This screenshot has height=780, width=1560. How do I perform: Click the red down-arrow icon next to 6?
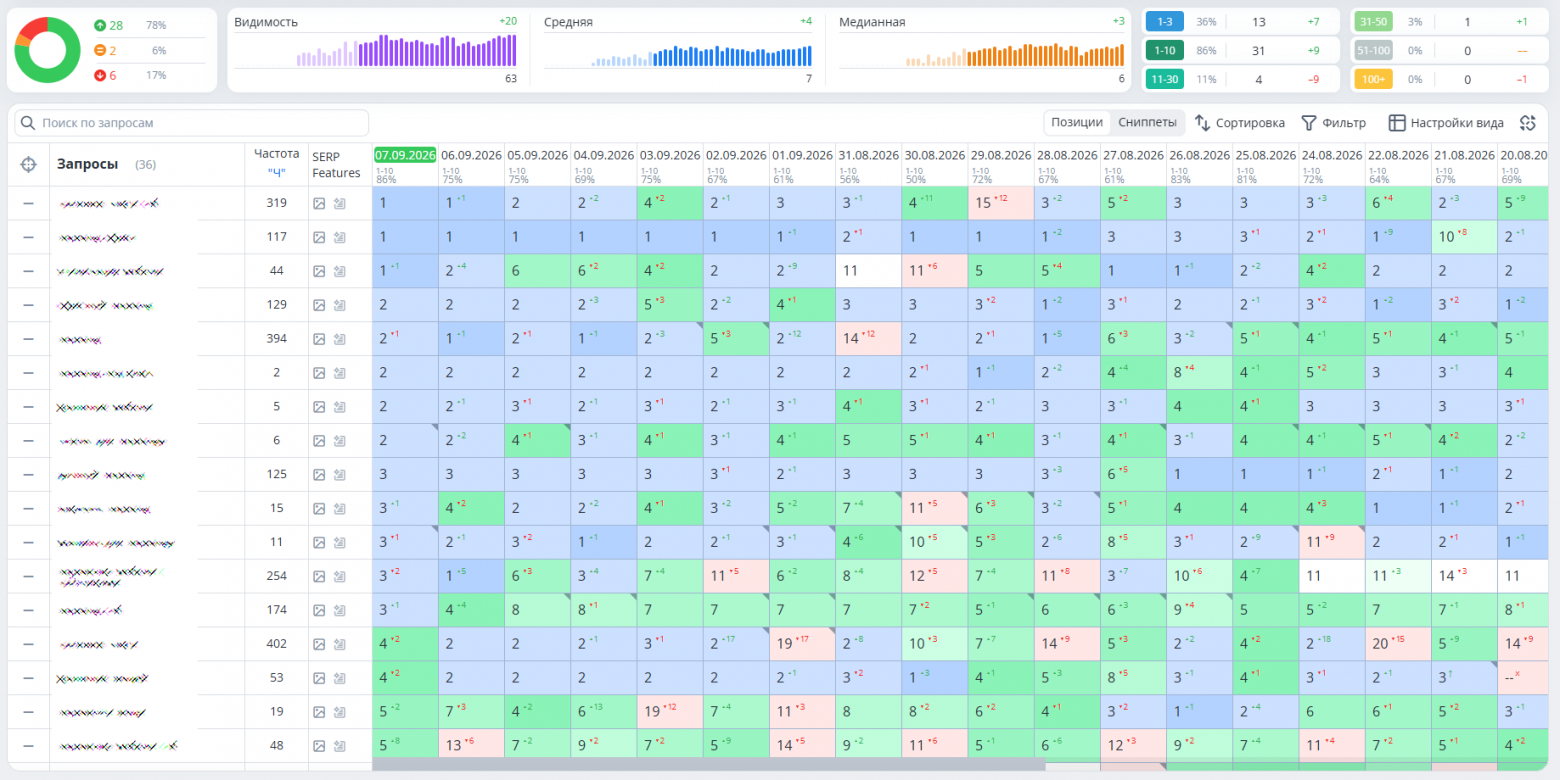[100, 75]
